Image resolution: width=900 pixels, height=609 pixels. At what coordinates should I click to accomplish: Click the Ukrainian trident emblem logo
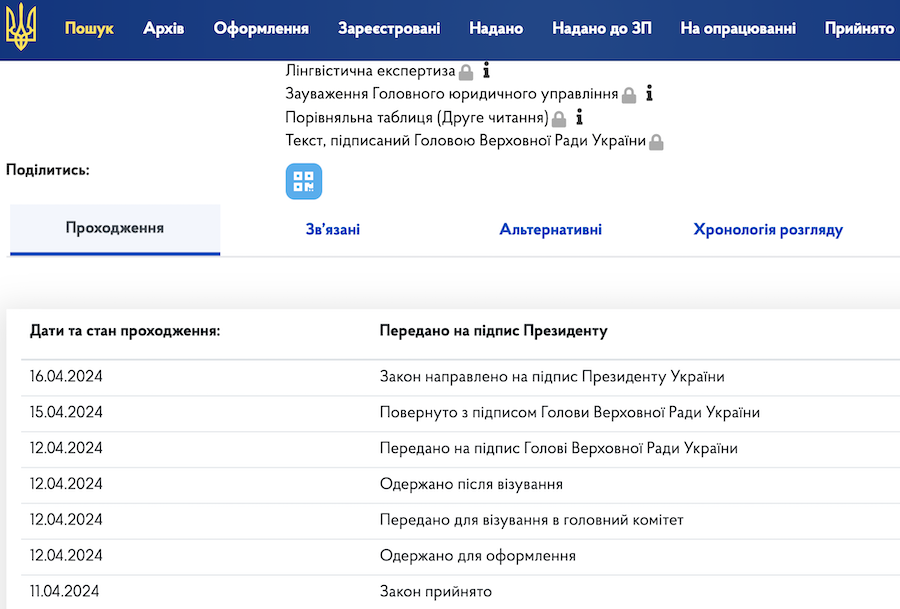point(19,28)
